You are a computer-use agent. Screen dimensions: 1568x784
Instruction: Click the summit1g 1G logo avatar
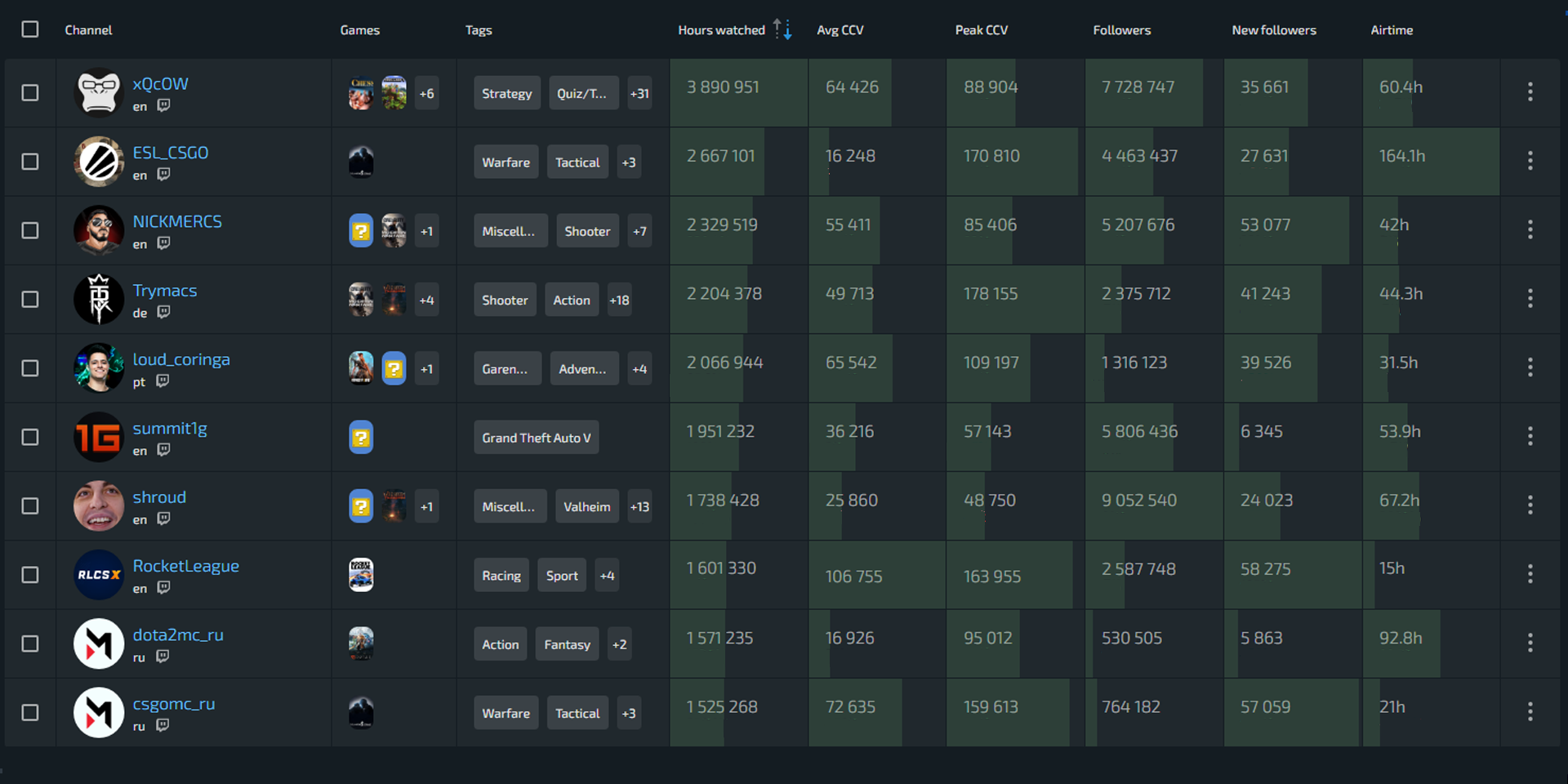pos(99,437)
